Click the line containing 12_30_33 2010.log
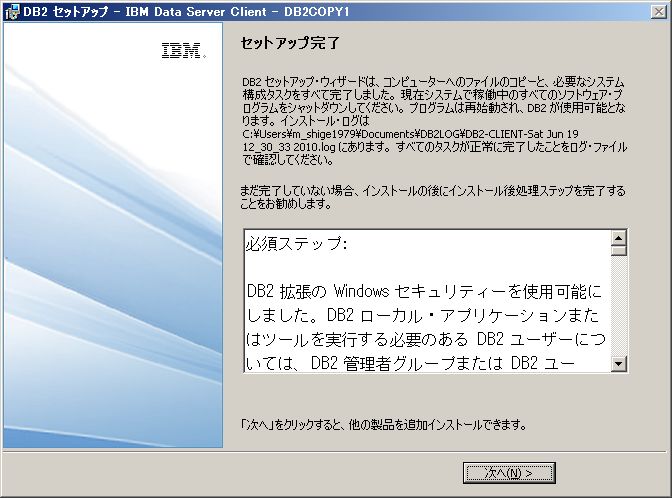672x498 pixels. tap(435, 147)
